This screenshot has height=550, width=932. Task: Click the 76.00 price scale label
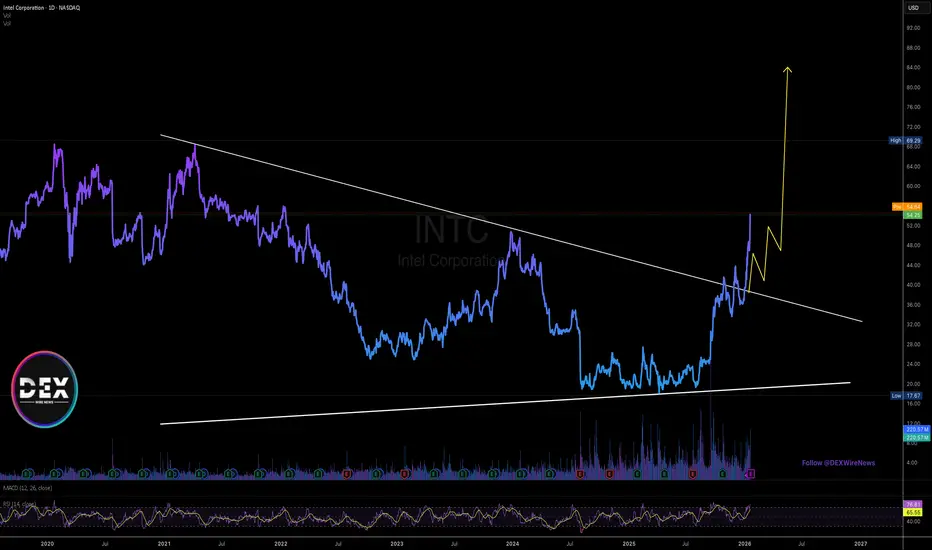[913, 107]
